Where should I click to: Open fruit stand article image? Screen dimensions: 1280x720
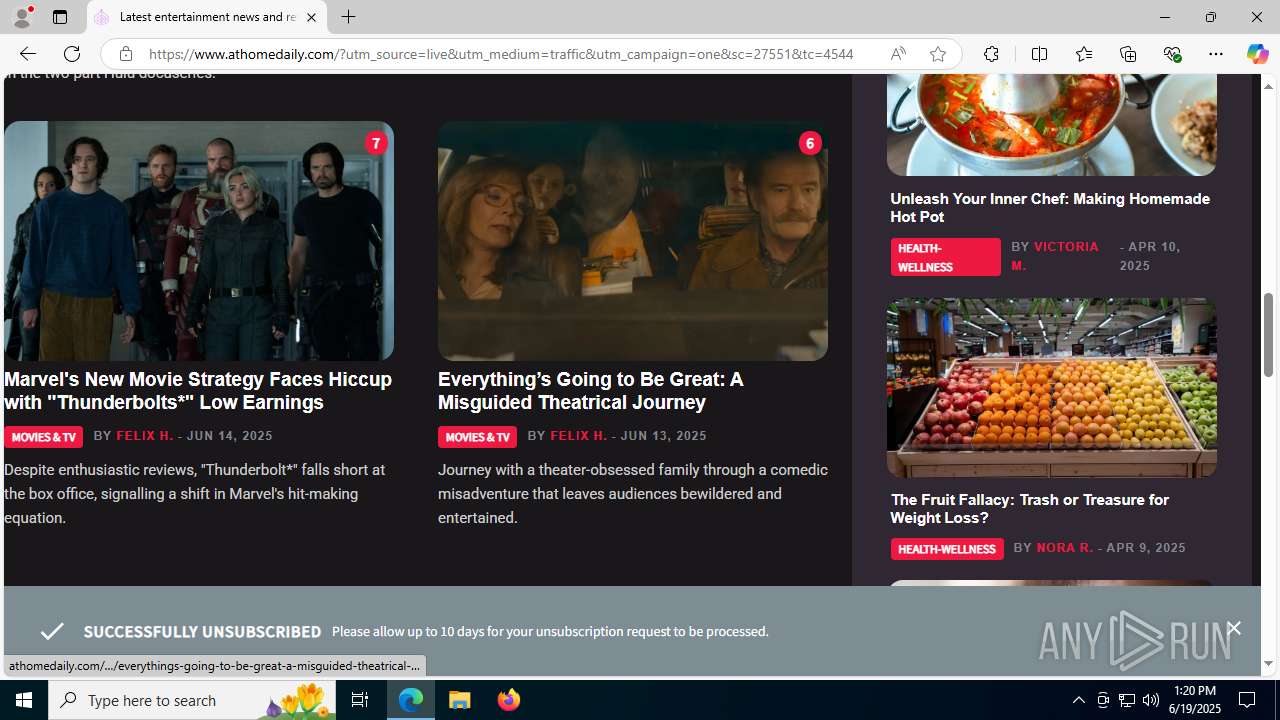pyautogui.click(x=1051, y=388)
